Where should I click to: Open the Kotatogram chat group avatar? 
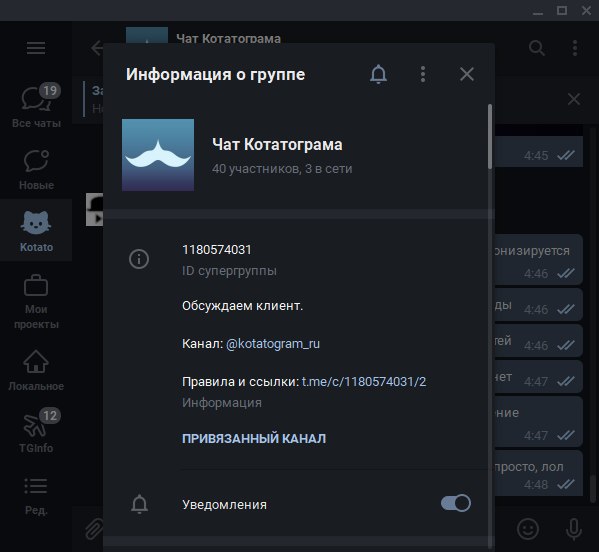(x=158, y=155)
